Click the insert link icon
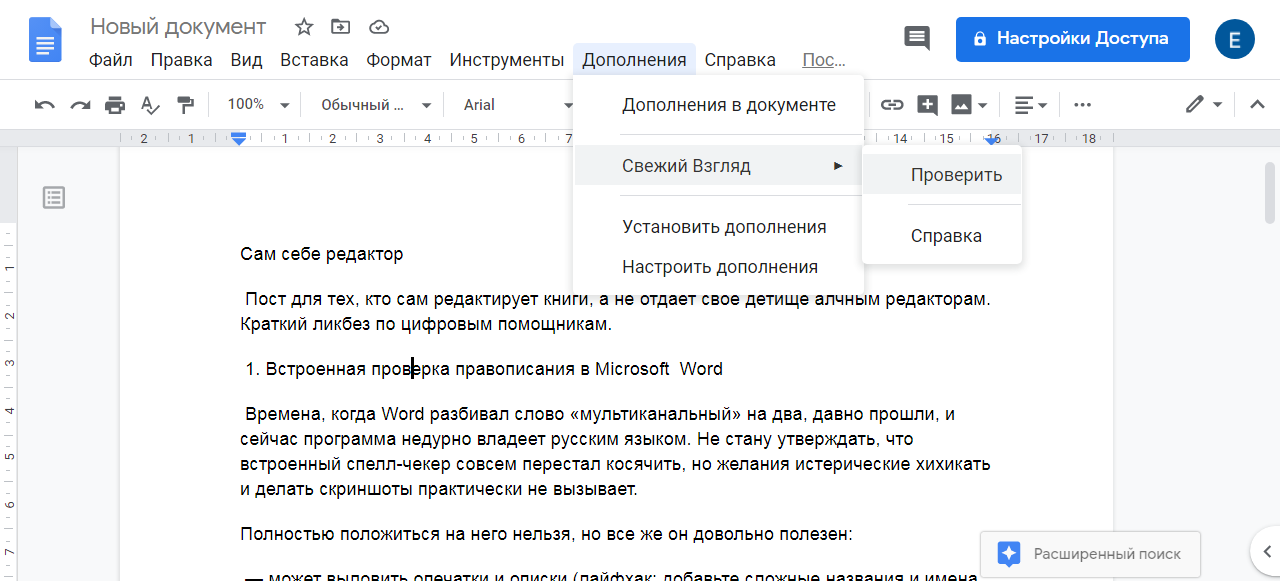This screenshot has height=581, width=1280. (891, 105)
